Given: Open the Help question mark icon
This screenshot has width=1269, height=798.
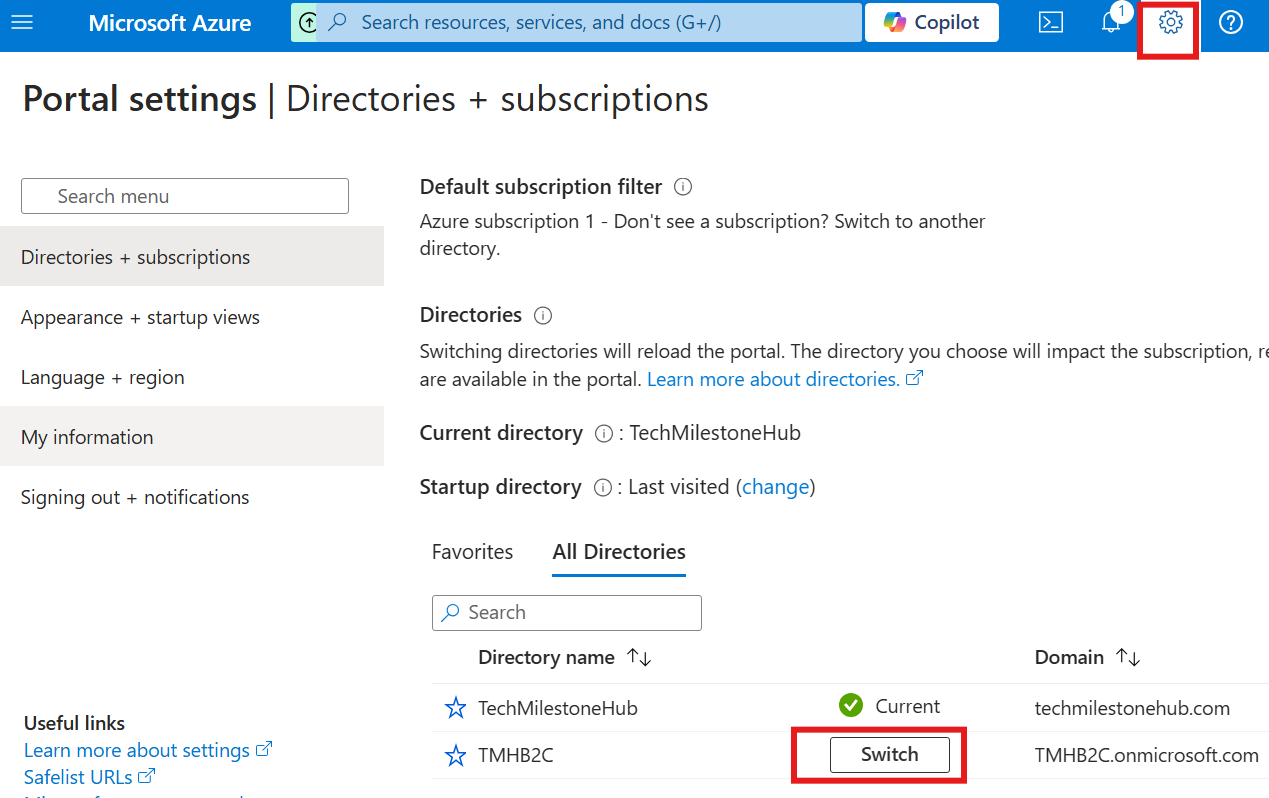Looking at the screenshot, I should pos(1231,22).
